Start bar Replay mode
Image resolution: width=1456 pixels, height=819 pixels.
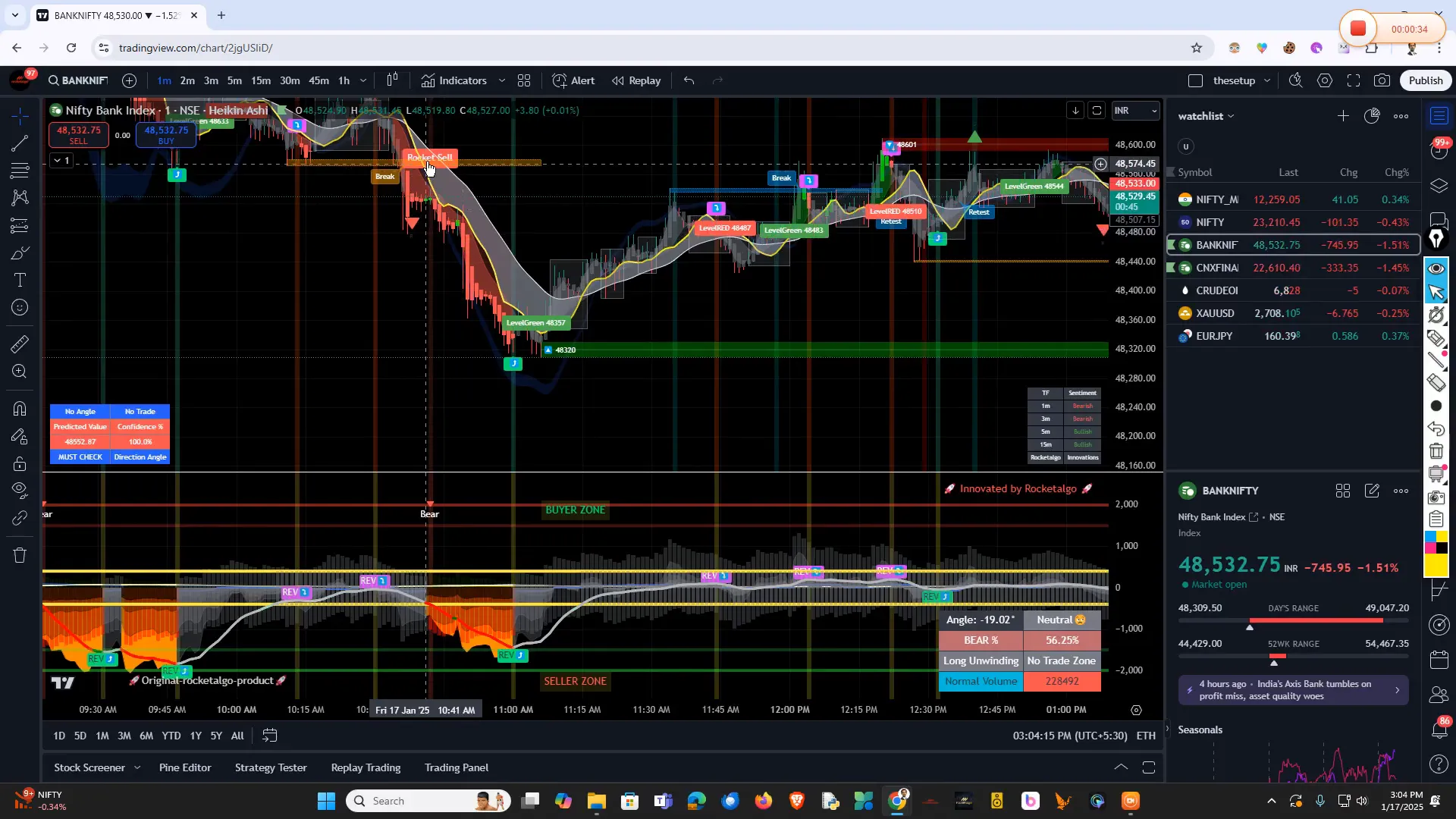click(635, 80)
